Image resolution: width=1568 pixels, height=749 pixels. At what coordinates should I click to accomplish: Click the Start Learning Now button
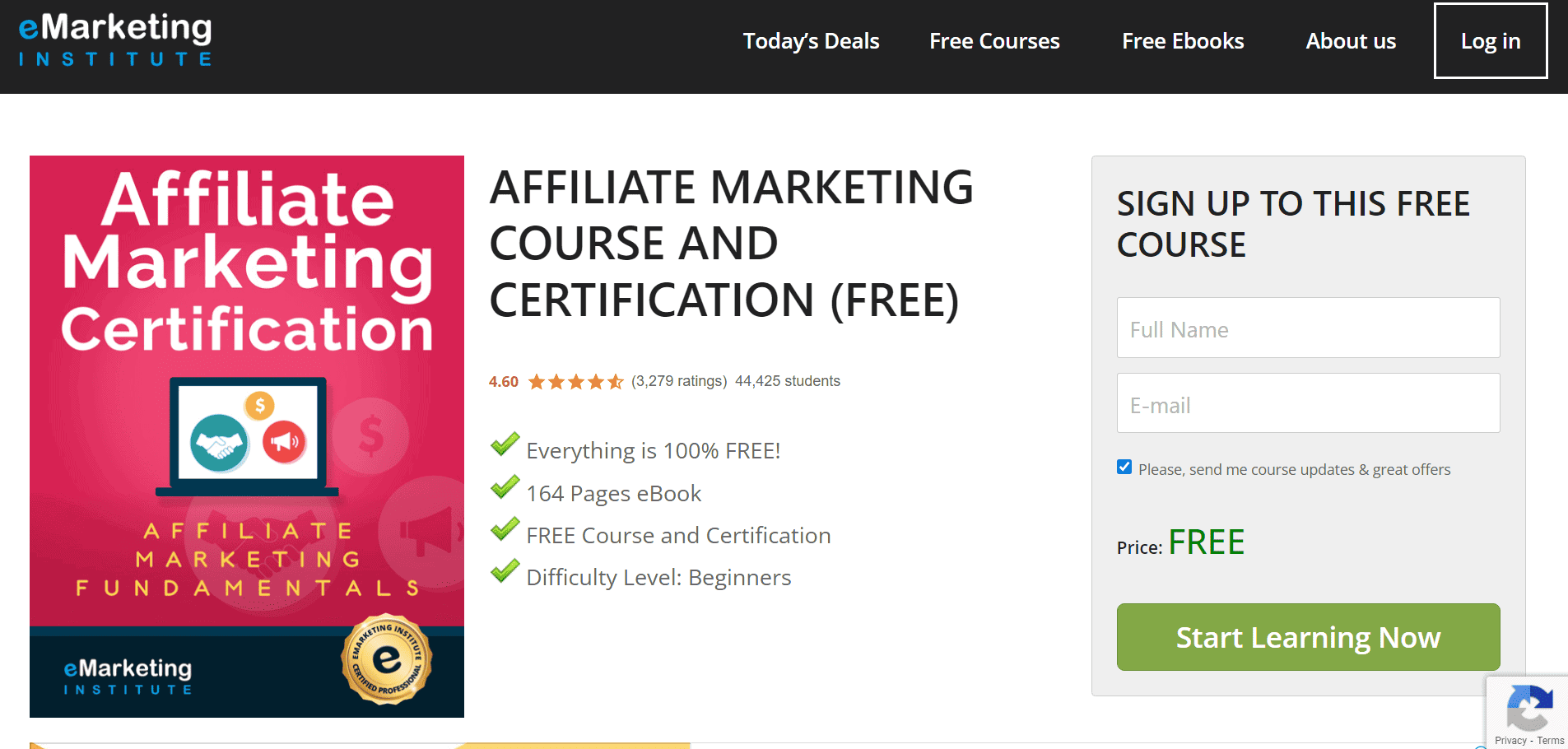tap(1308, 636)
